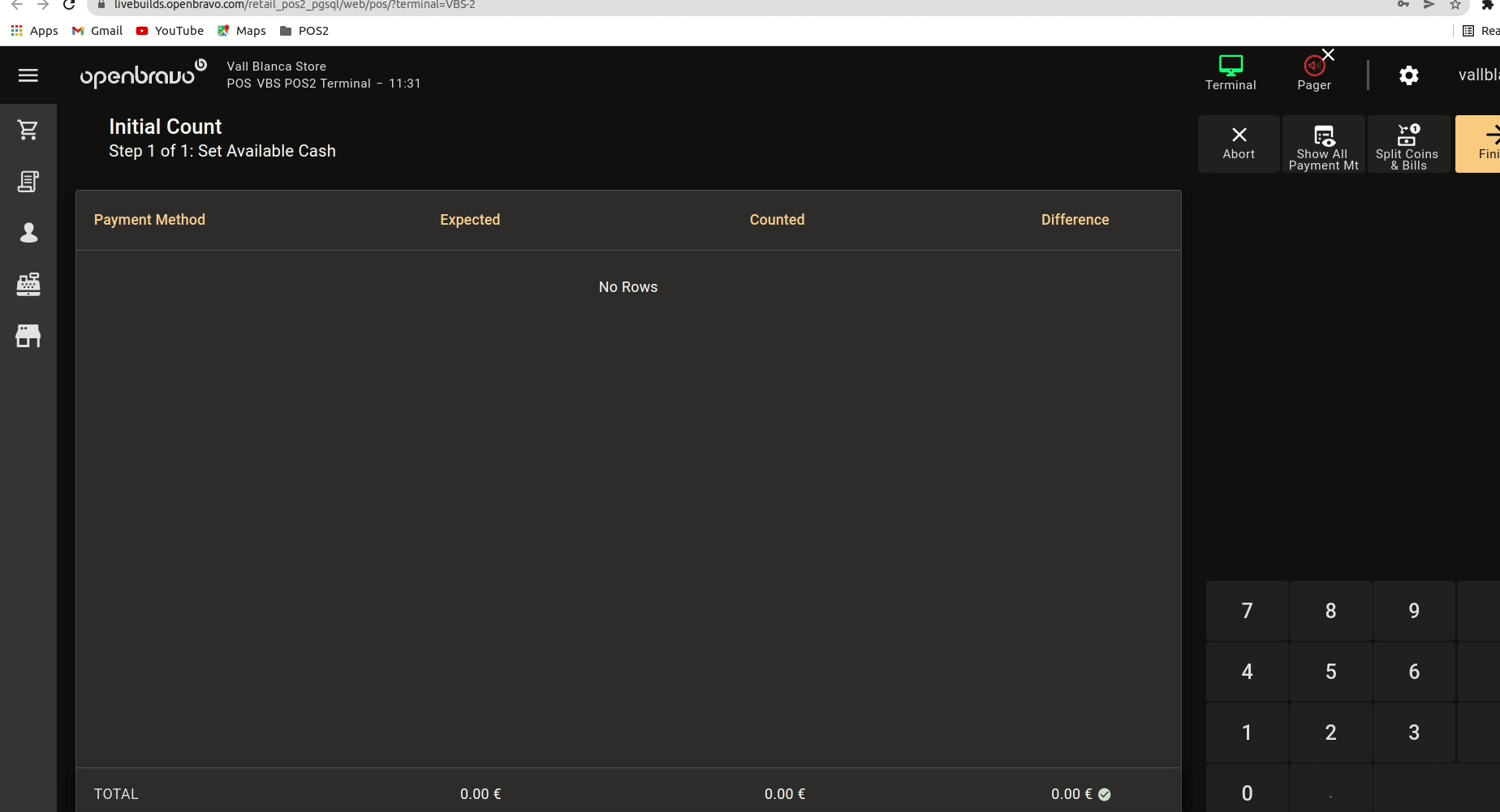Viewport: 1500px width, 812px height.
Task: Open the POS2 bookmark folder
Action: pyautogui.click(x=304, y=31)
